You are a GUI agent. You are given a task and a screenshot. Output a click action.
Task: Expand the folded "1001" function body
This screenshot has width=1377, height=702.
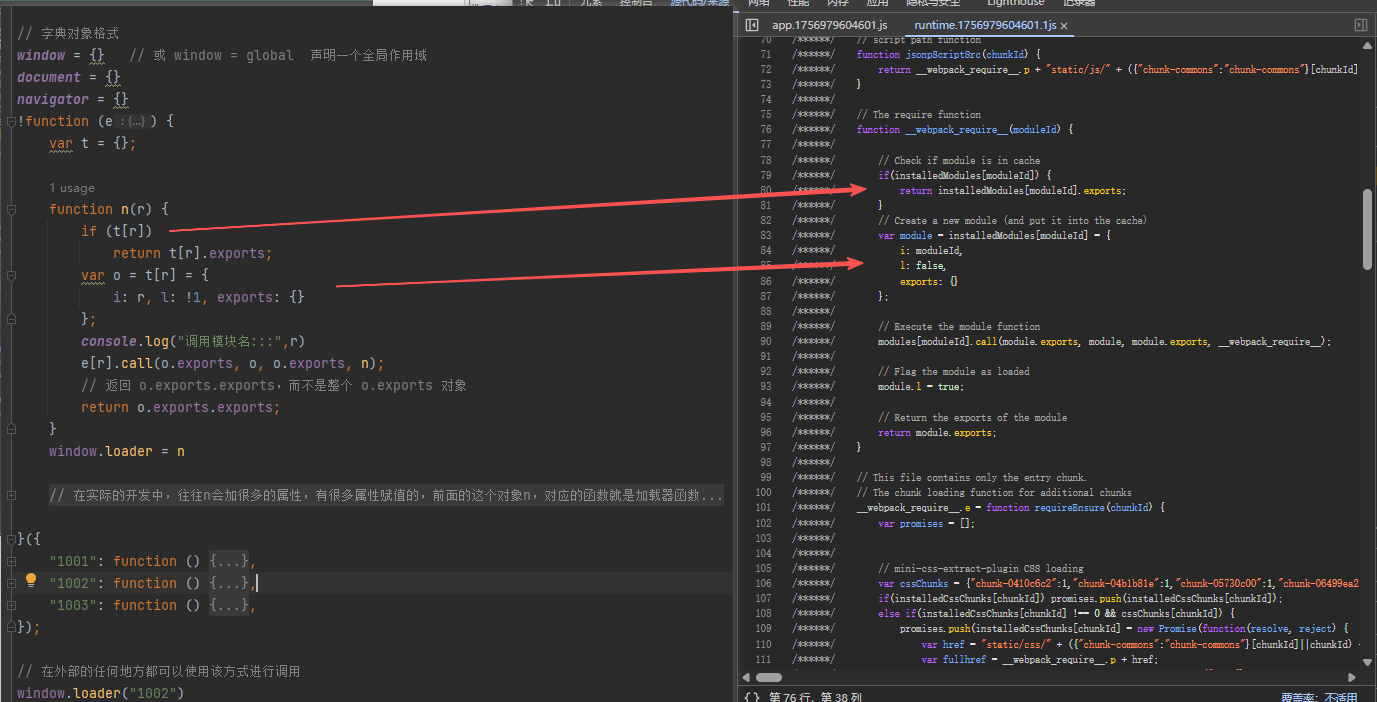229,561
